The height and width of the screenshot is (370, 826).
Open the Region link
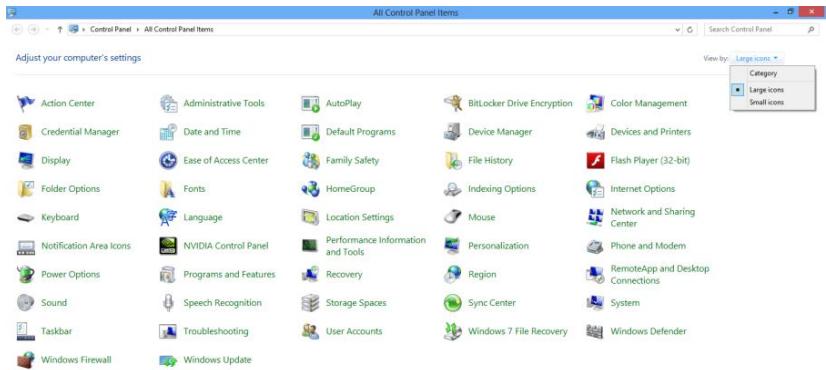pos(482,274)
